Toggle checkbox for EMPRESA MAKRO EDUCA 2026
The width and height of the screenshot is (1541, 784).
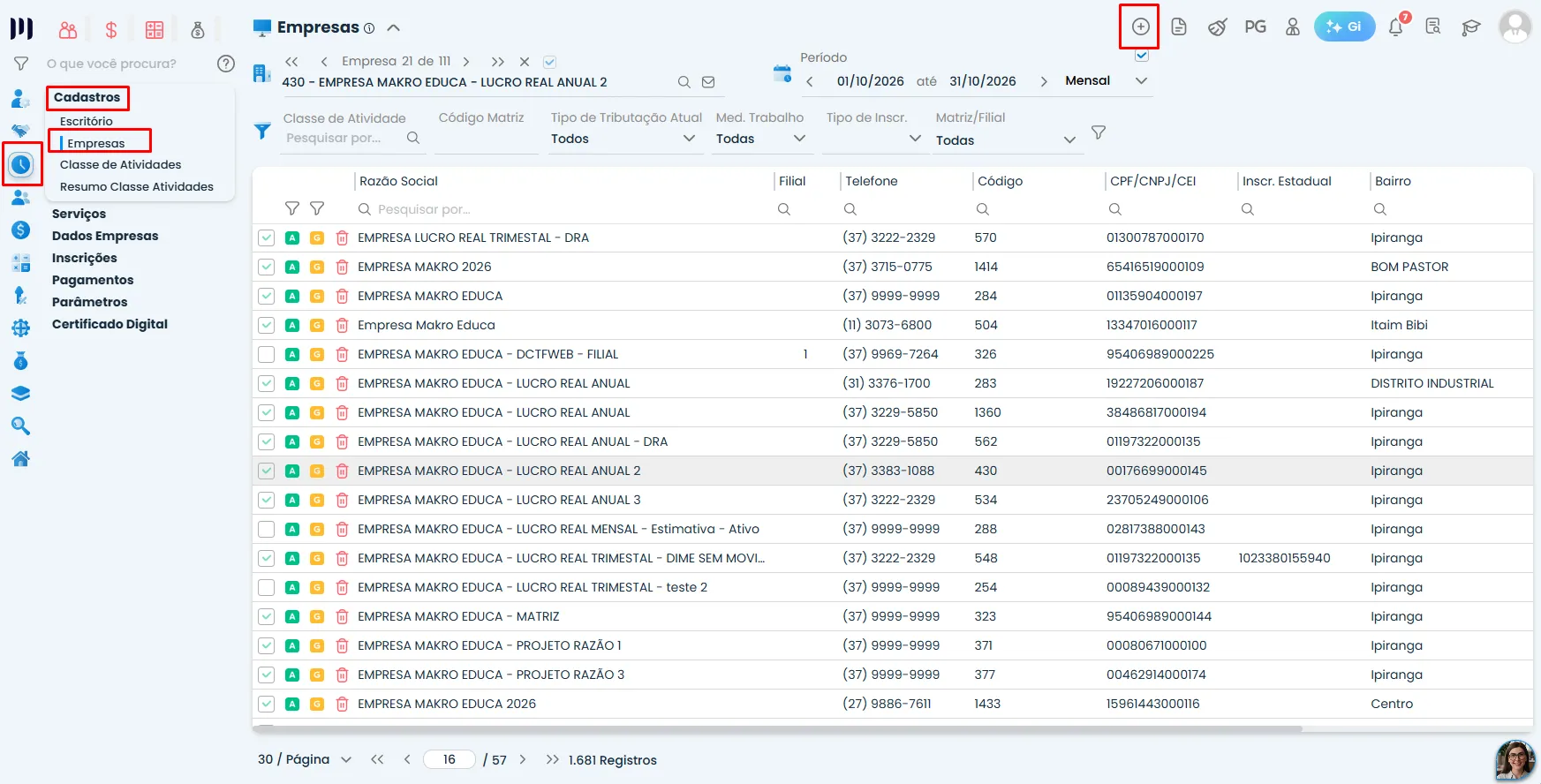266,704
